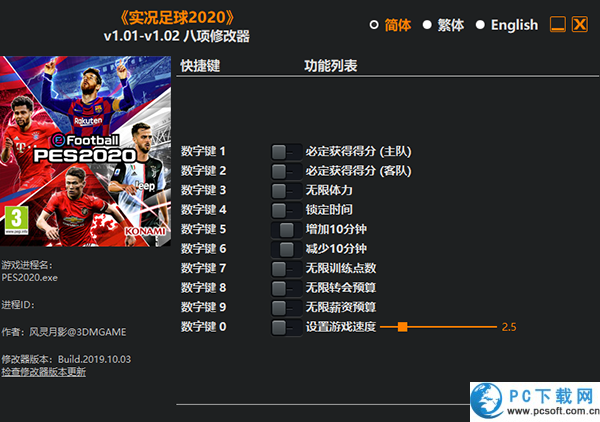Select the 繁体 language radio button

[427, 25]
